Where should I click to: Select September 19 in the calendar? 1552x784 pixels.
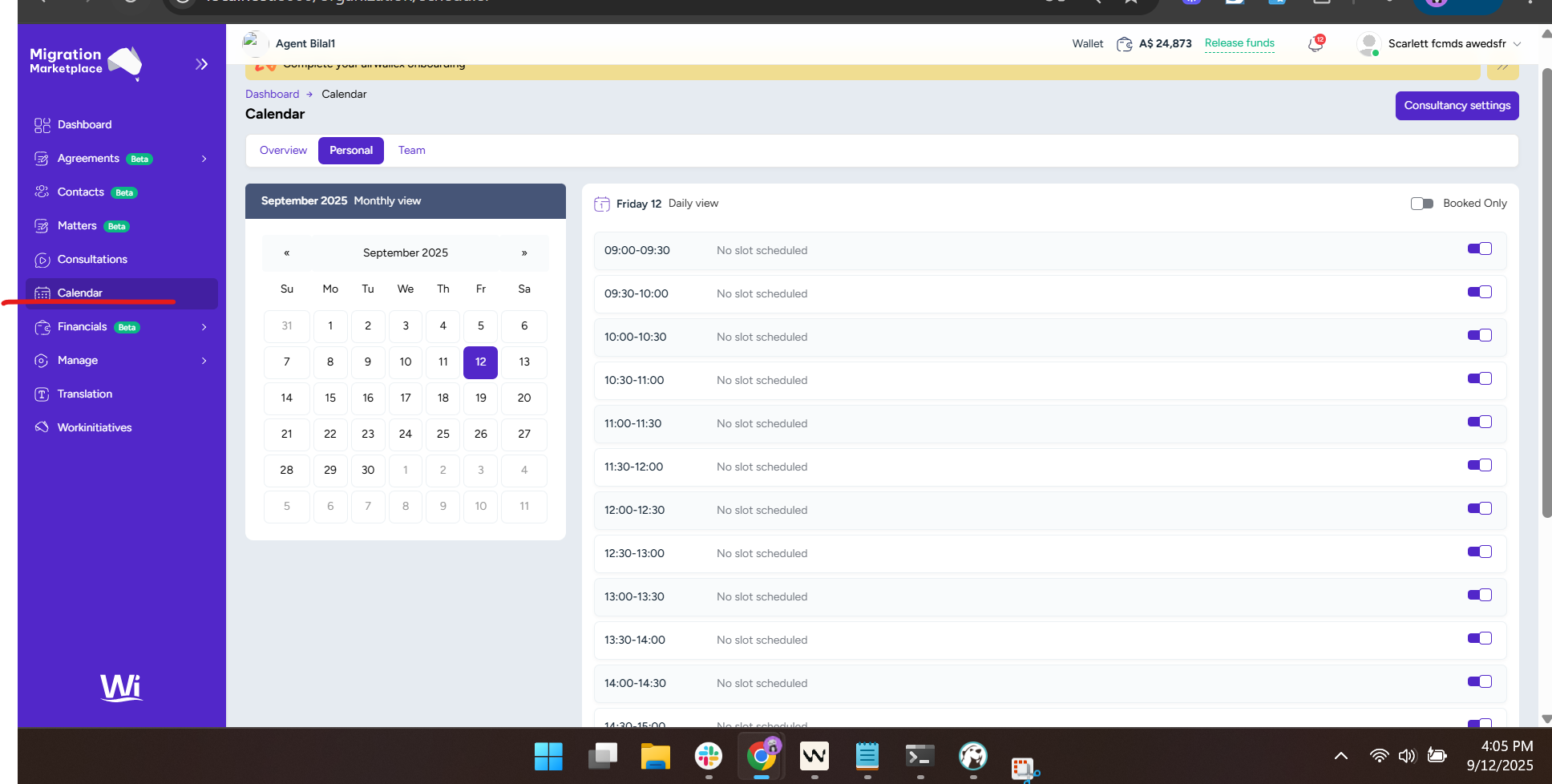(x=481, y=398)
